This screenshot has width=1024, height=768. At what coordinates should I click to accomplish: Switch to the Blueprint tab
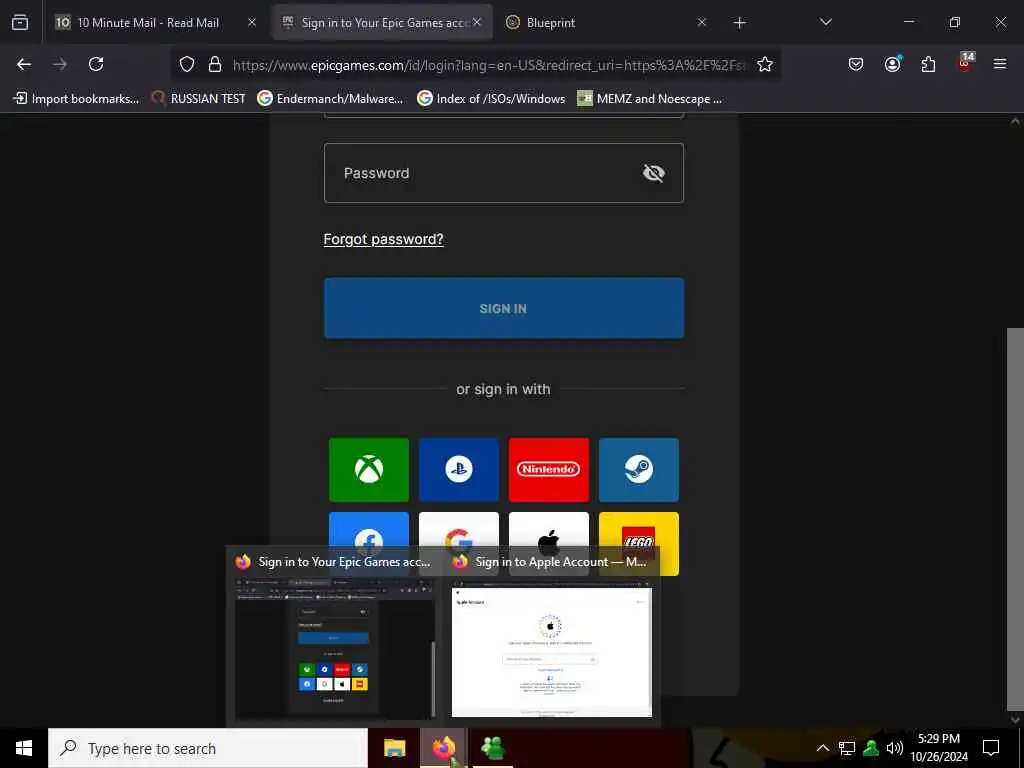[x=551, y=23]
